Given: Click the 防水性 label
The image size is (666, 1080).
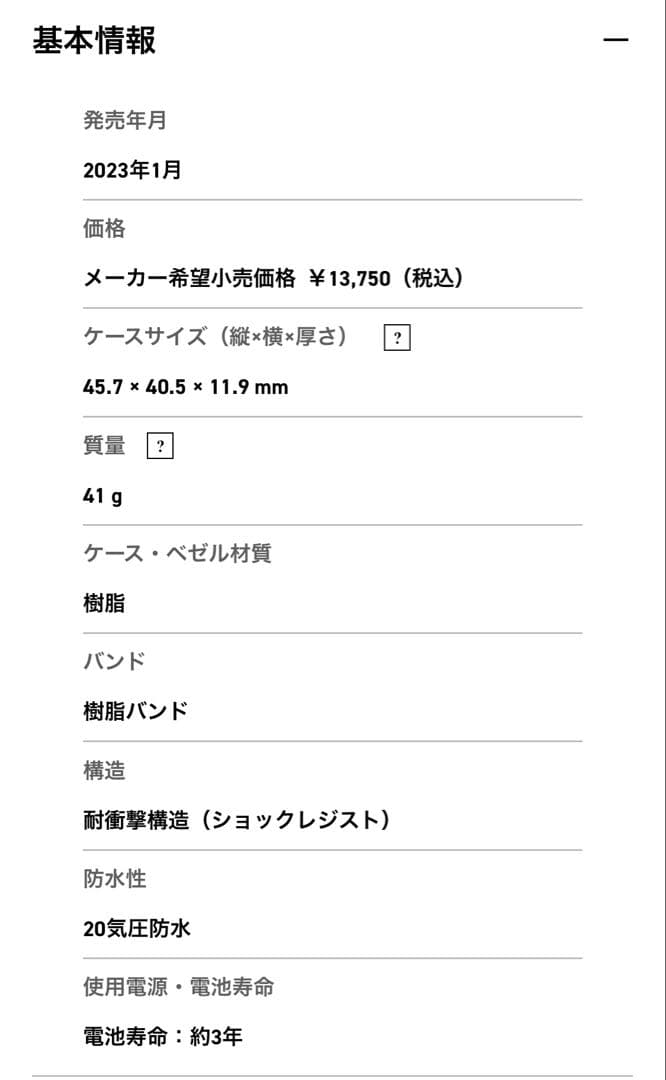Looking at the screenshot, I should pos(114,878).
